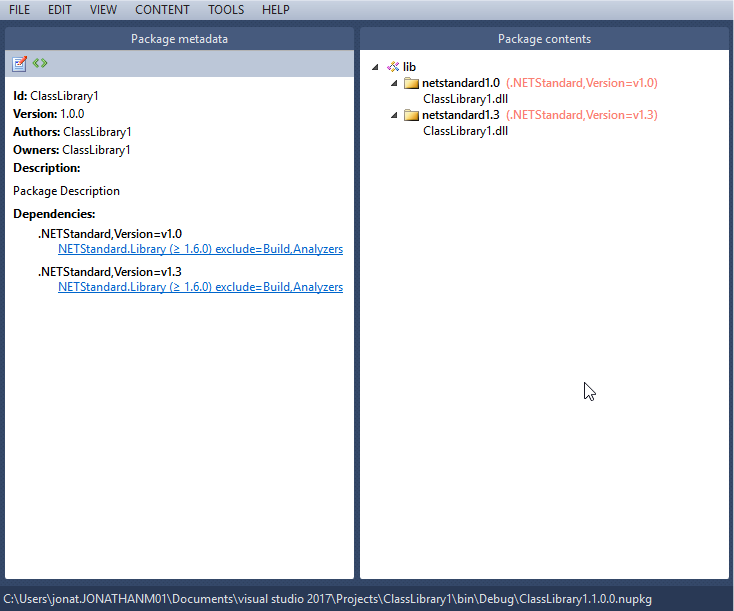Open the VIEW menu
Image resolution: width=734 pixels, height=611 pixels.
click(103, 10)
